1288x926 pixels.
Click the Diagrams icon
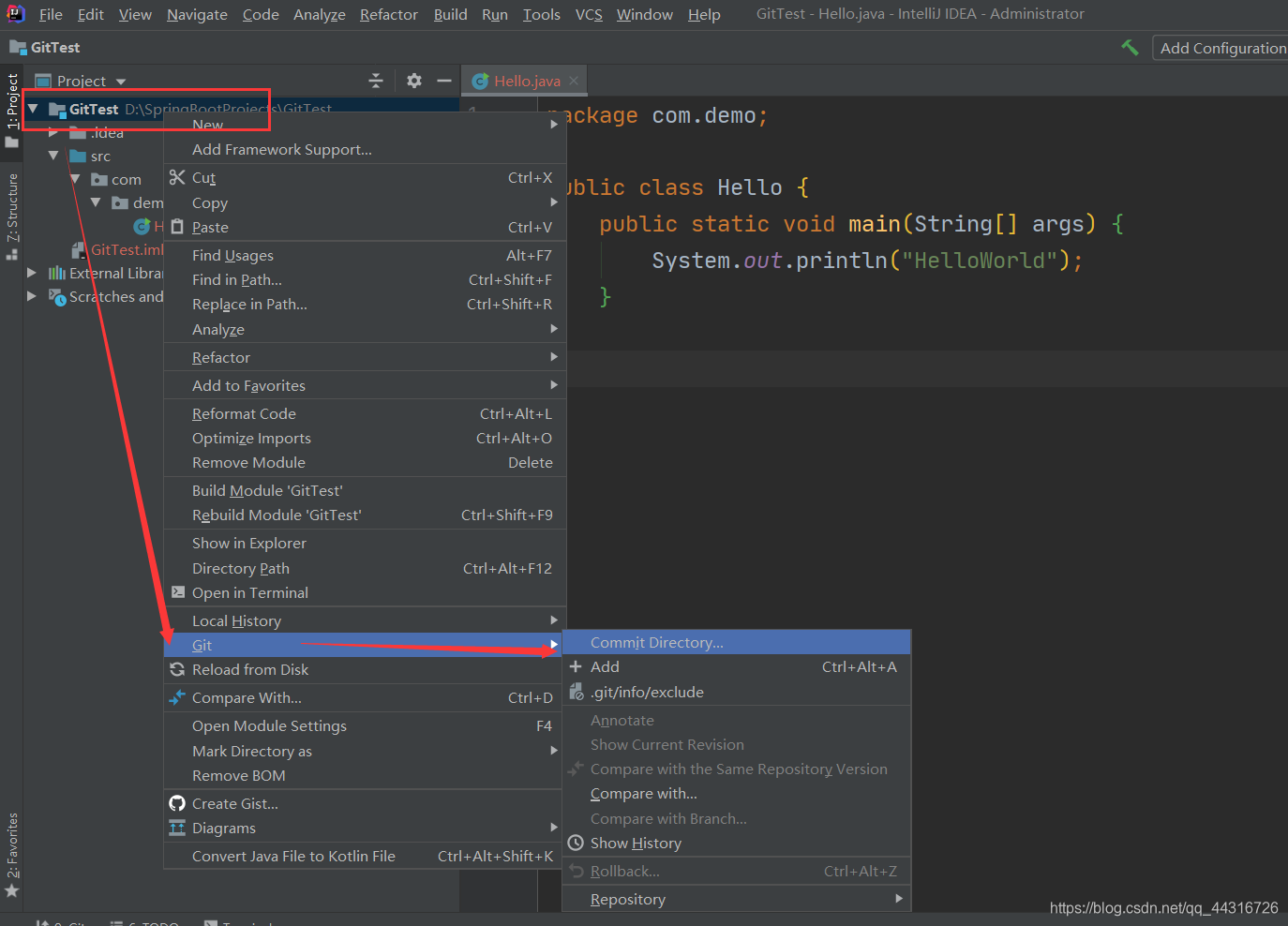177,828
